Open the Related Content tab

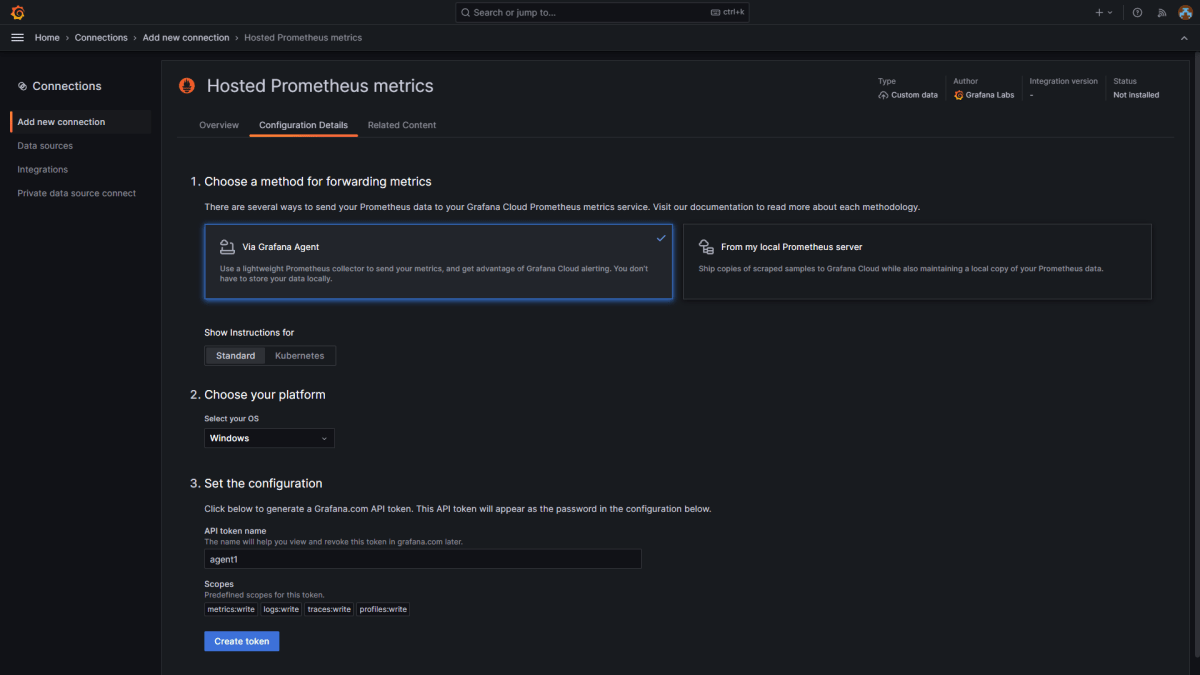401,125
